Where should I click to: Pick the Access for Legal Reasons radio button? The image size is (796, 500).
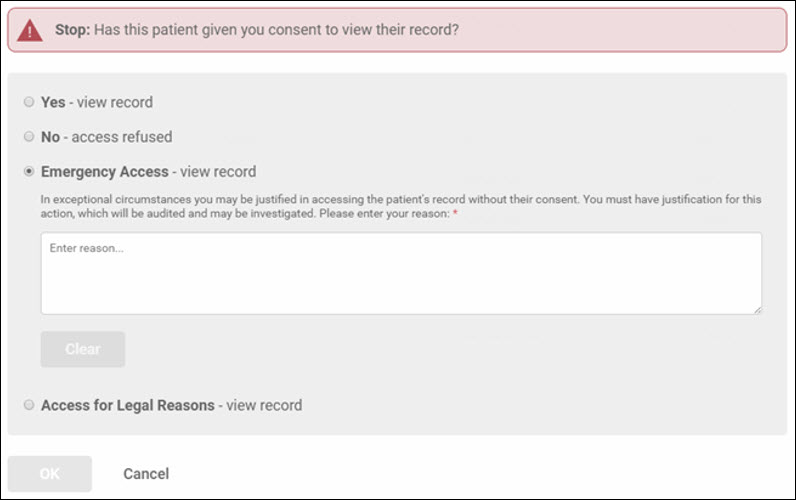29,405
